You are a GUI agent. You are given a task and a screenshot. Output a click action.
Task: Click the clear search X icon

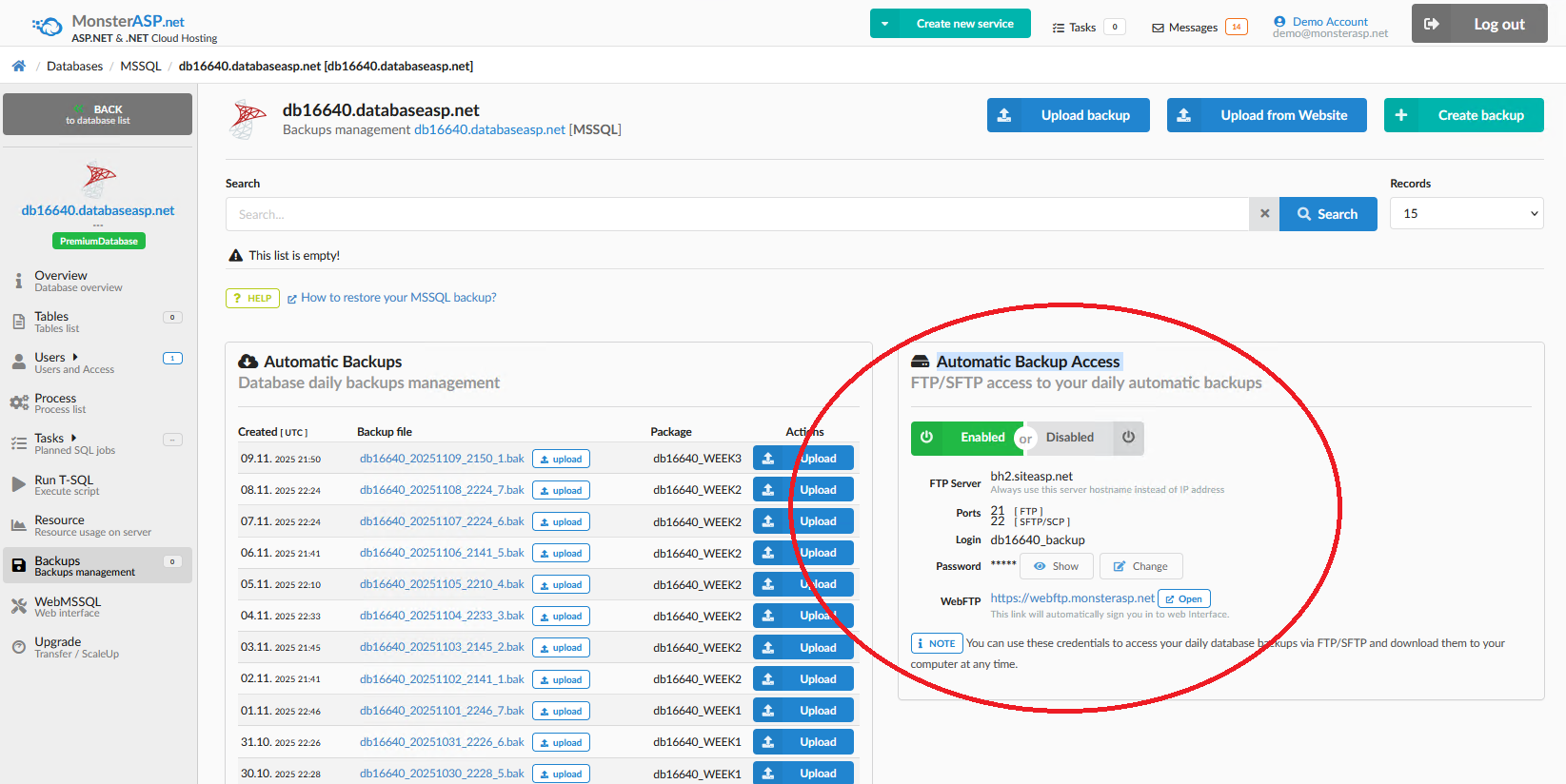(1264, 214)
